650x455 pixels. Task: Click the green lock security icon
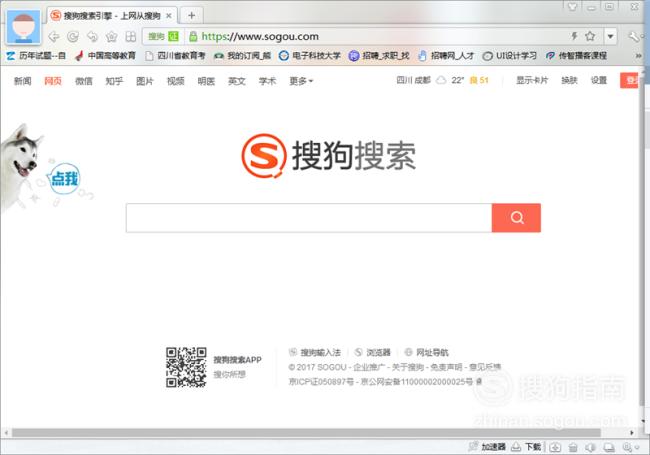pyautogui.click(x=193, y=36)
